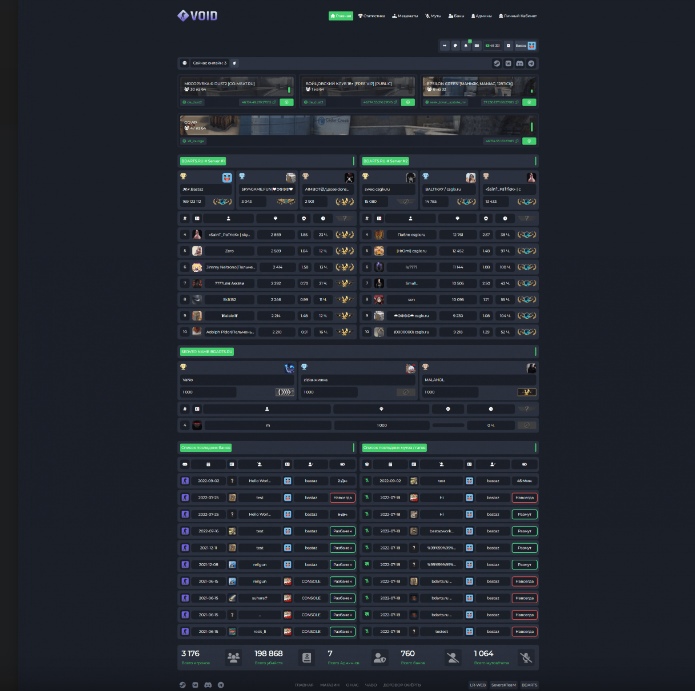Viewport: 695px width, 691px height.
Task: Click the VOID logo in header
Action: click(197, 15)
